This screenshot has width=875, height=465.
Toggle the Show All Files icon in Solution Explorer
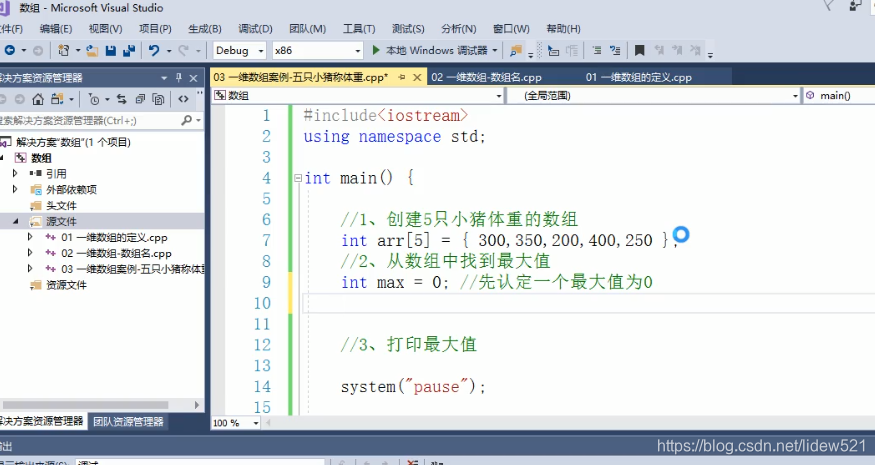(158, 99)
